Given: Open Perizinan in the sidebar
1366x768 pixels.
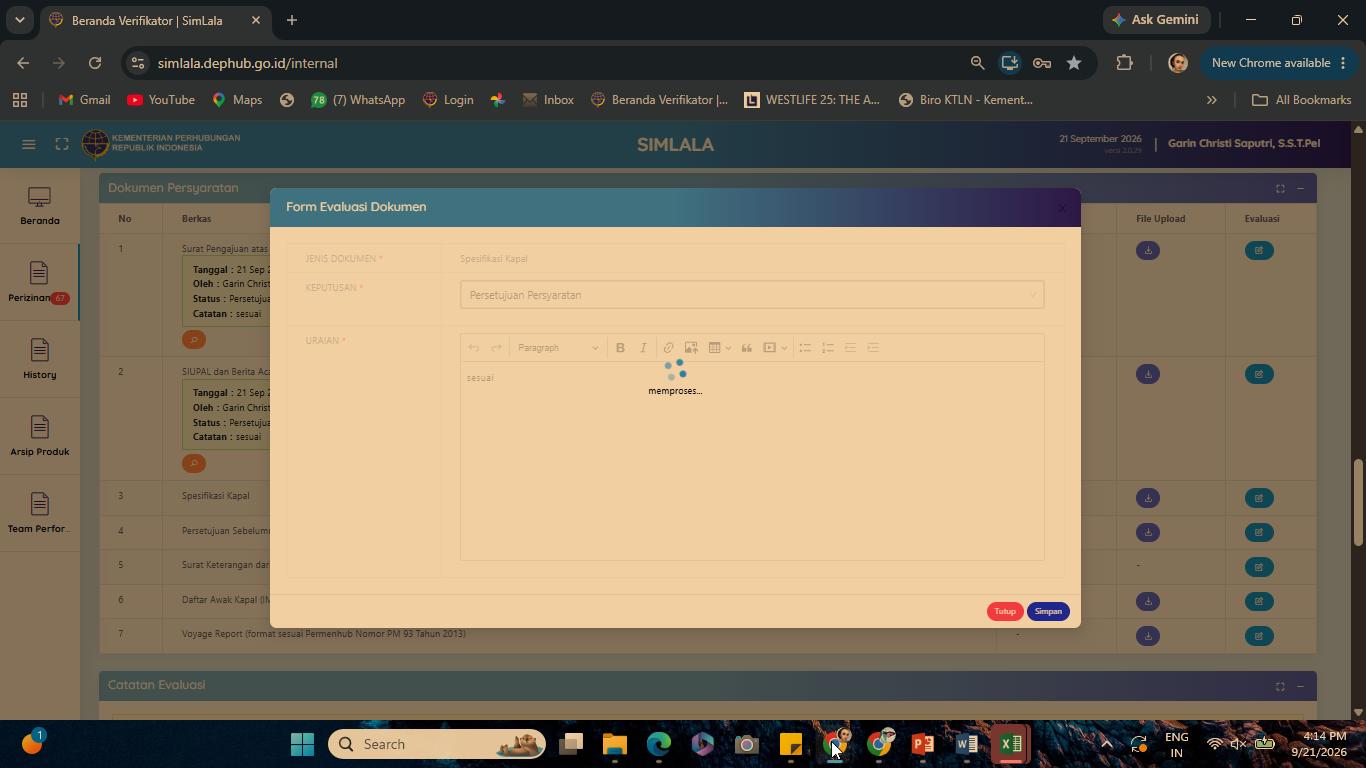Looking at the screenshot, I should 39,282.
